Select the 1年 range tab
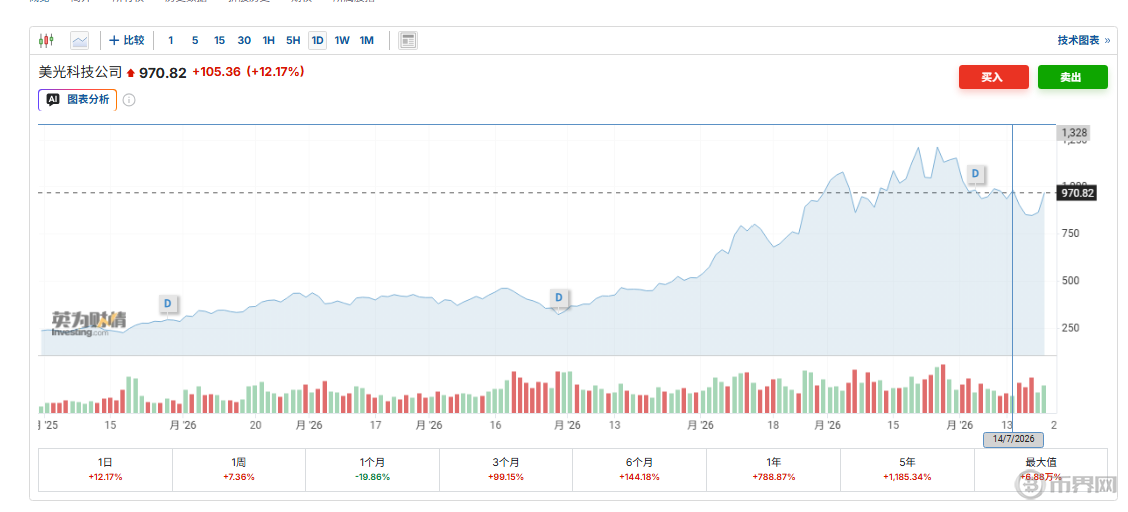Viewport: 1128px width, 512px height. point(773,470)
